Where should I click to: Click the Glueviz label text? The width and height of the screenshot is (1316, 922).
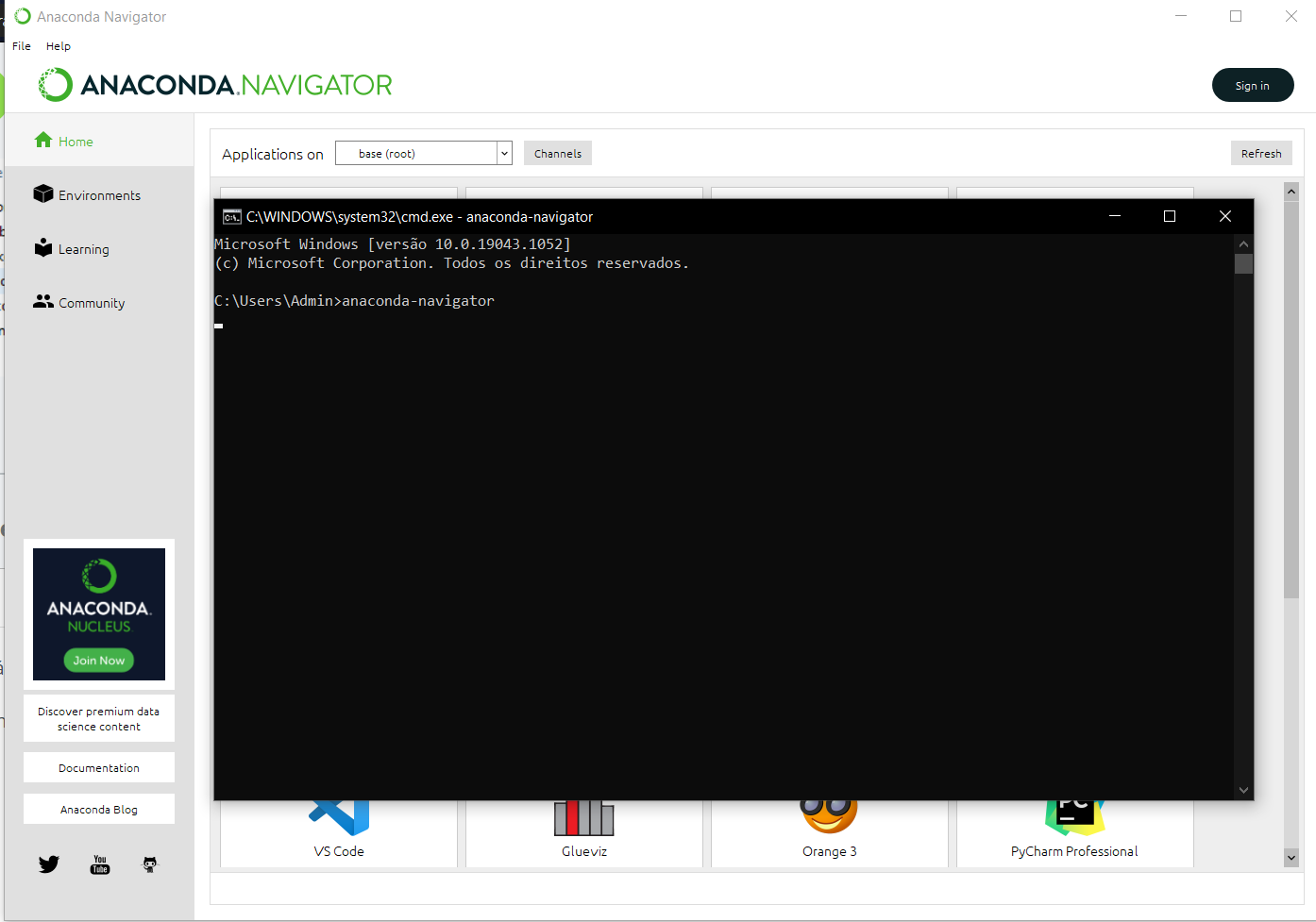(584, 851)
